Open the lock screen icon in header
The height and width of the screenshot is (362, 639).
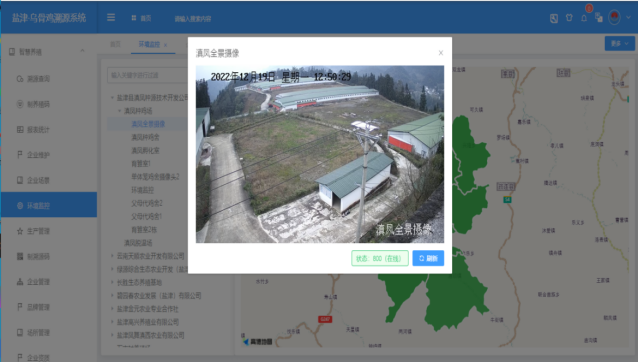(x=554, y=18)
